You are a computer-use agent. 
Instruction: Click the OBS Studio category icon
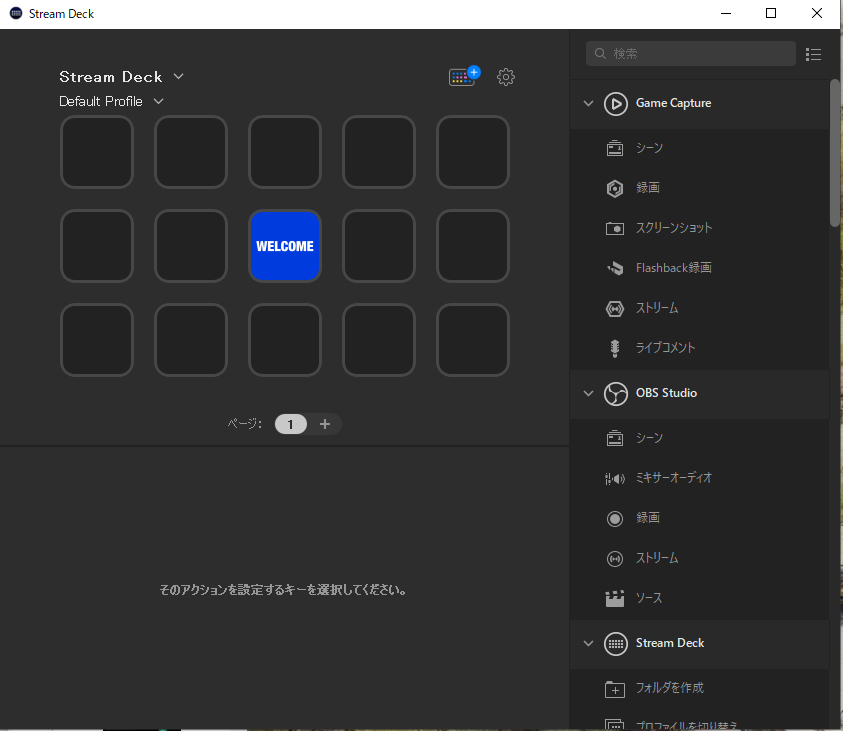tap(616, 393)
